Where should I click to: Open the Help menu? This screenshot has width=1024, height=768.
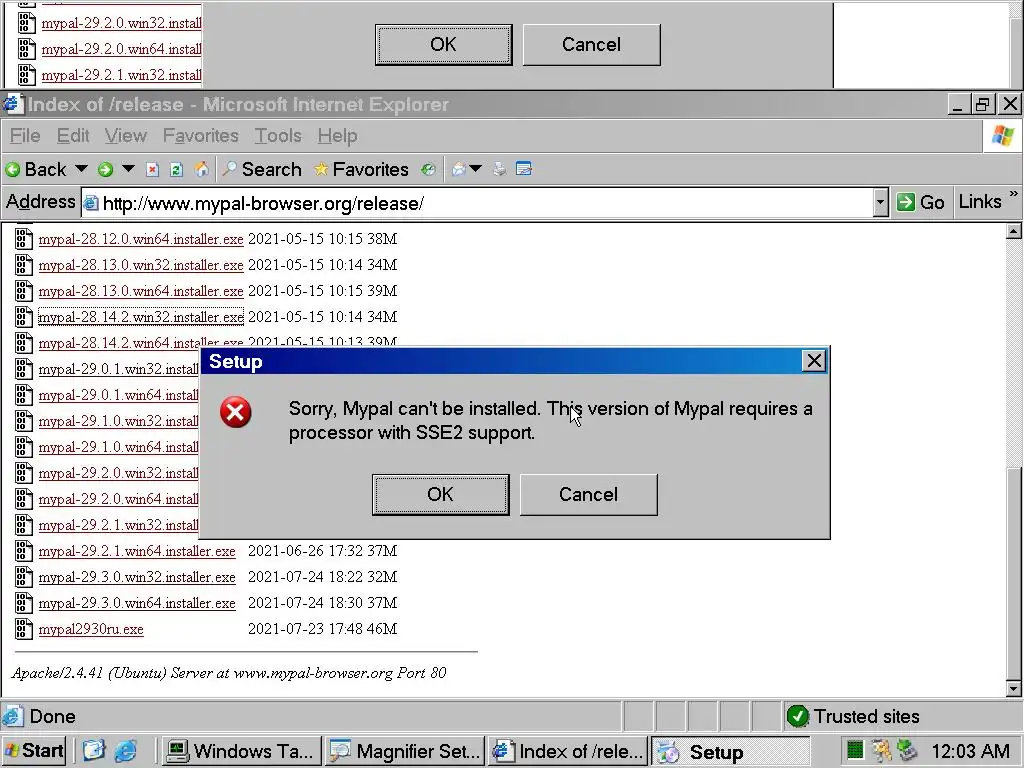point(338,136)
